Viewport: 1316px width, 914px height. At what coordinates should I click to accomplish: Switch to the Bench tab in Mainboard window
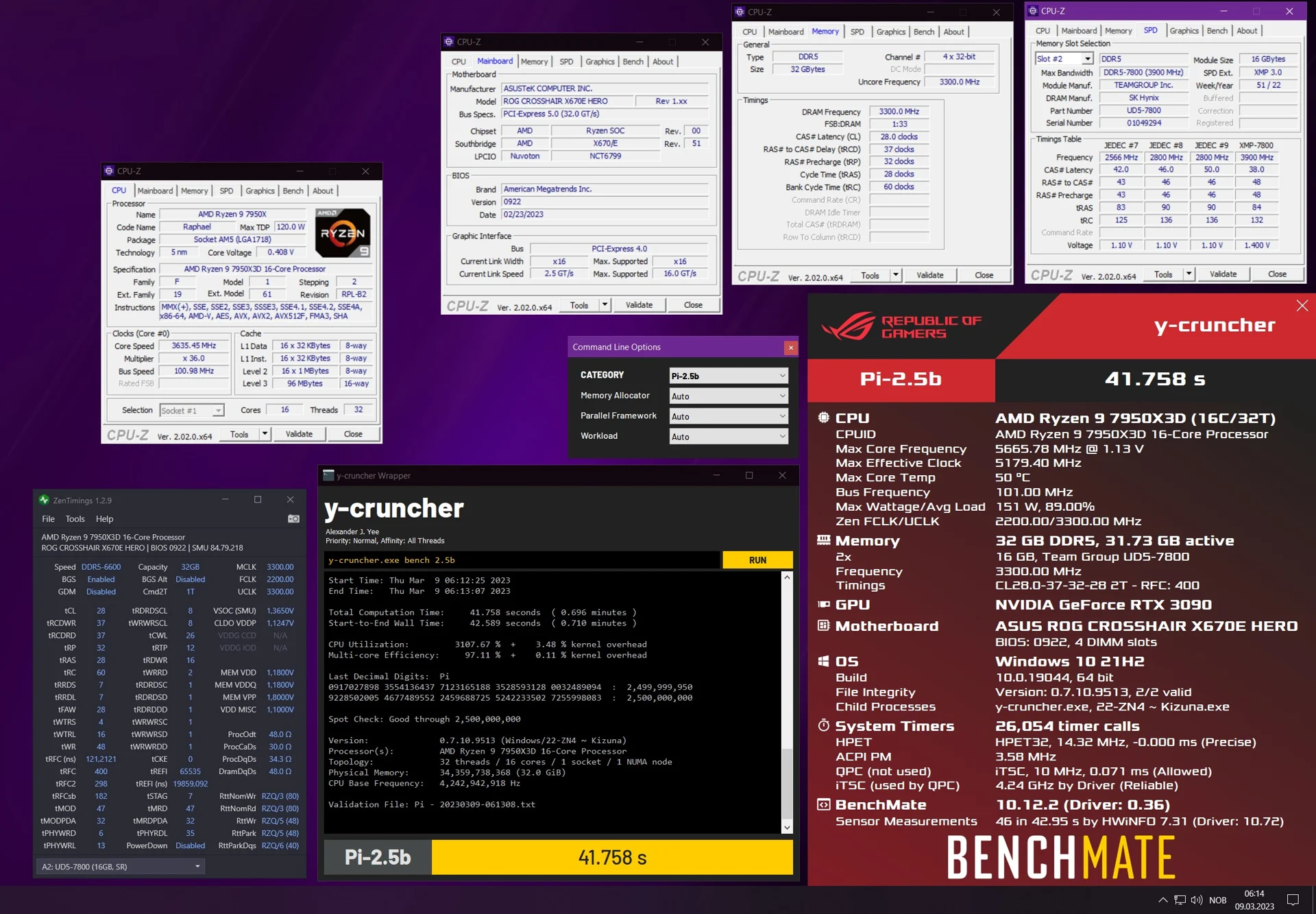point(633,62)
